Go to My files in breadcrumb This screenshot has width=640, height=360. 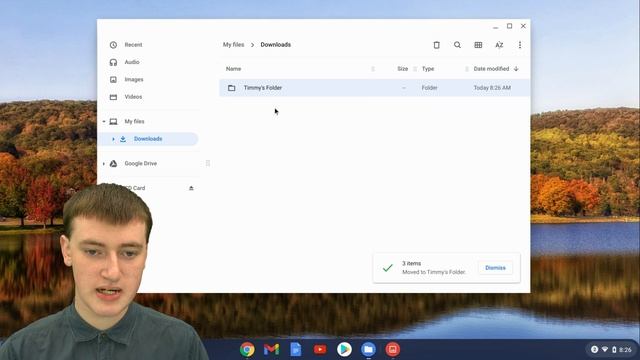point(233,45)
